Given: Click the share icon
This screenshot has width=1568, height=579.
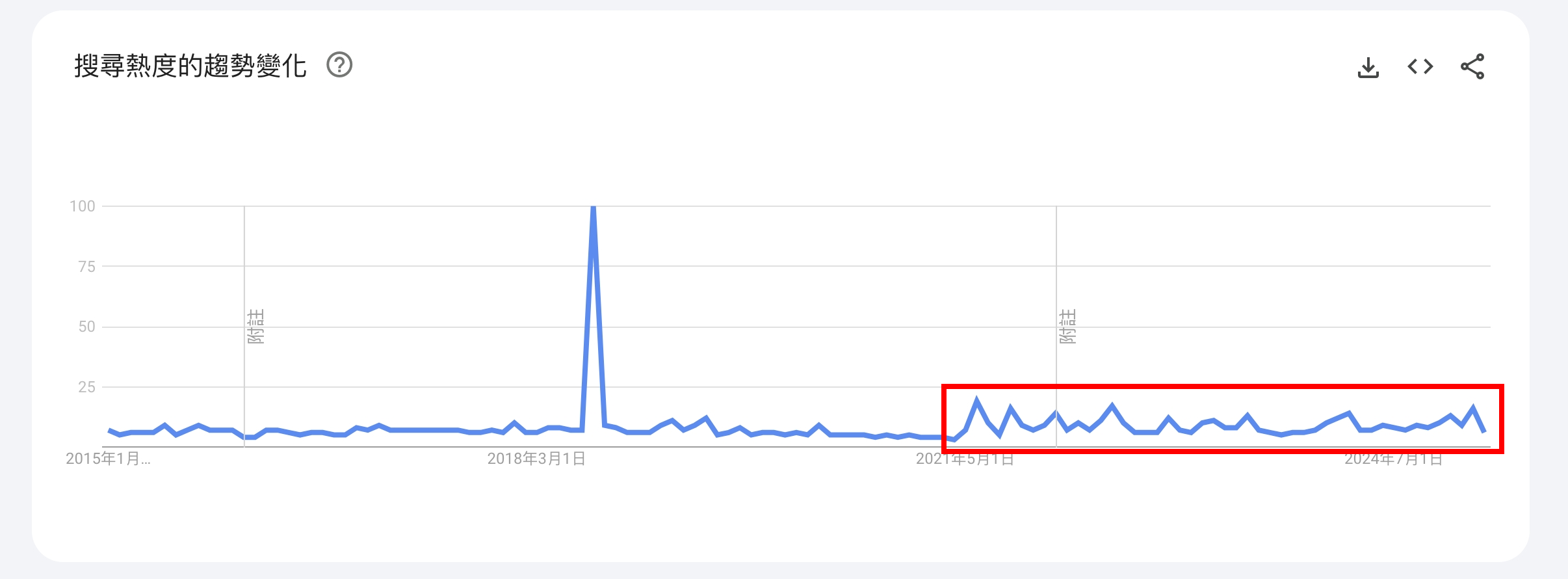Looking at the screenshot, I should pyautogui.click(x=1472, y=66).
